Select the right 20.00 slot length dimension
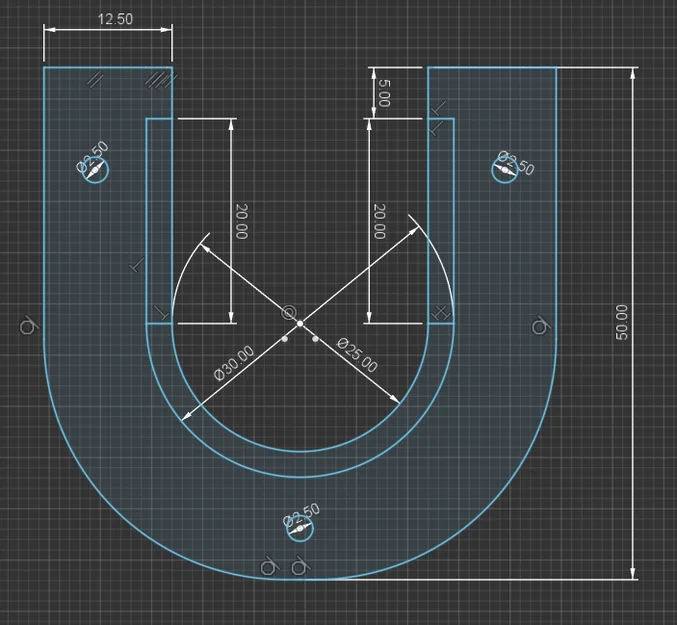Viewport: 677px width, 625px height. pos(379,221)
